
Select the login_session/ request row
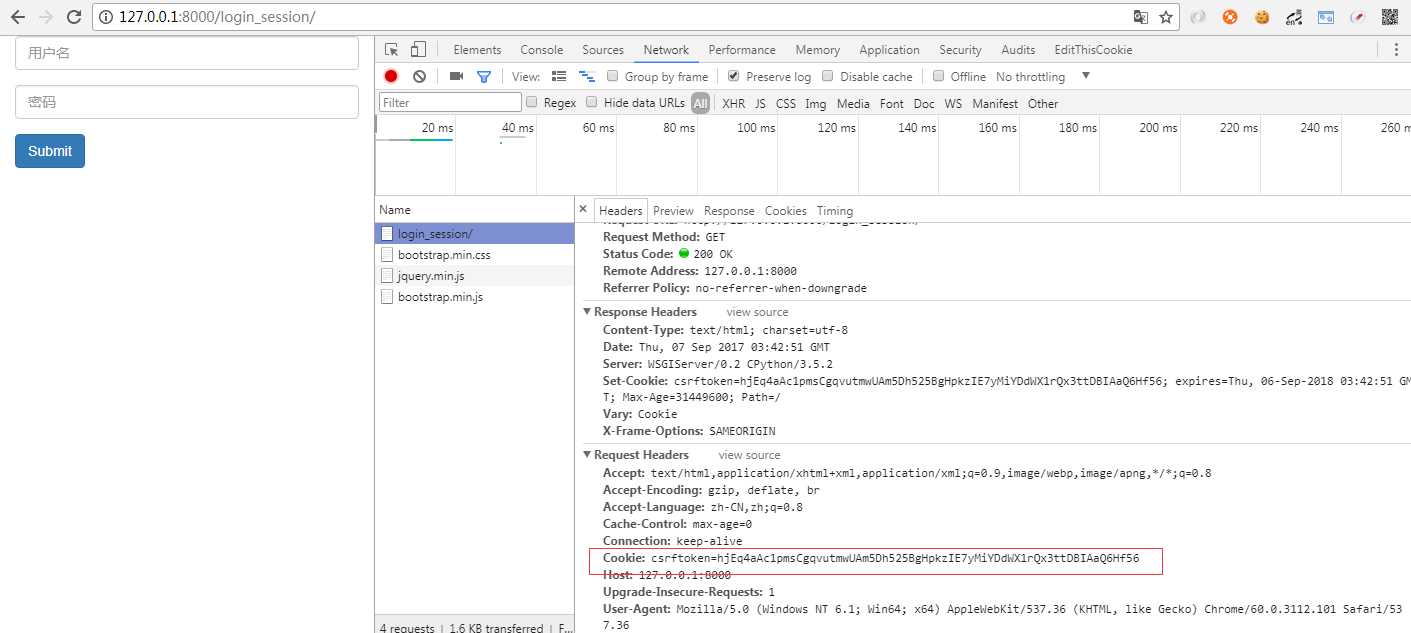(x=475, y=233)
